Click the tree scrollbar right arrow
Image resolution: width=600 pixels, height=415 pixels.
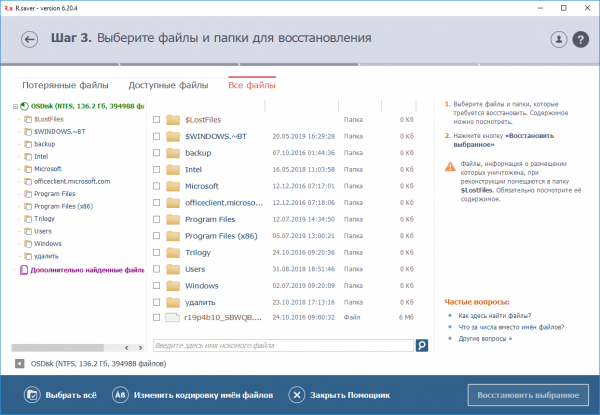[x=140, y=348]
